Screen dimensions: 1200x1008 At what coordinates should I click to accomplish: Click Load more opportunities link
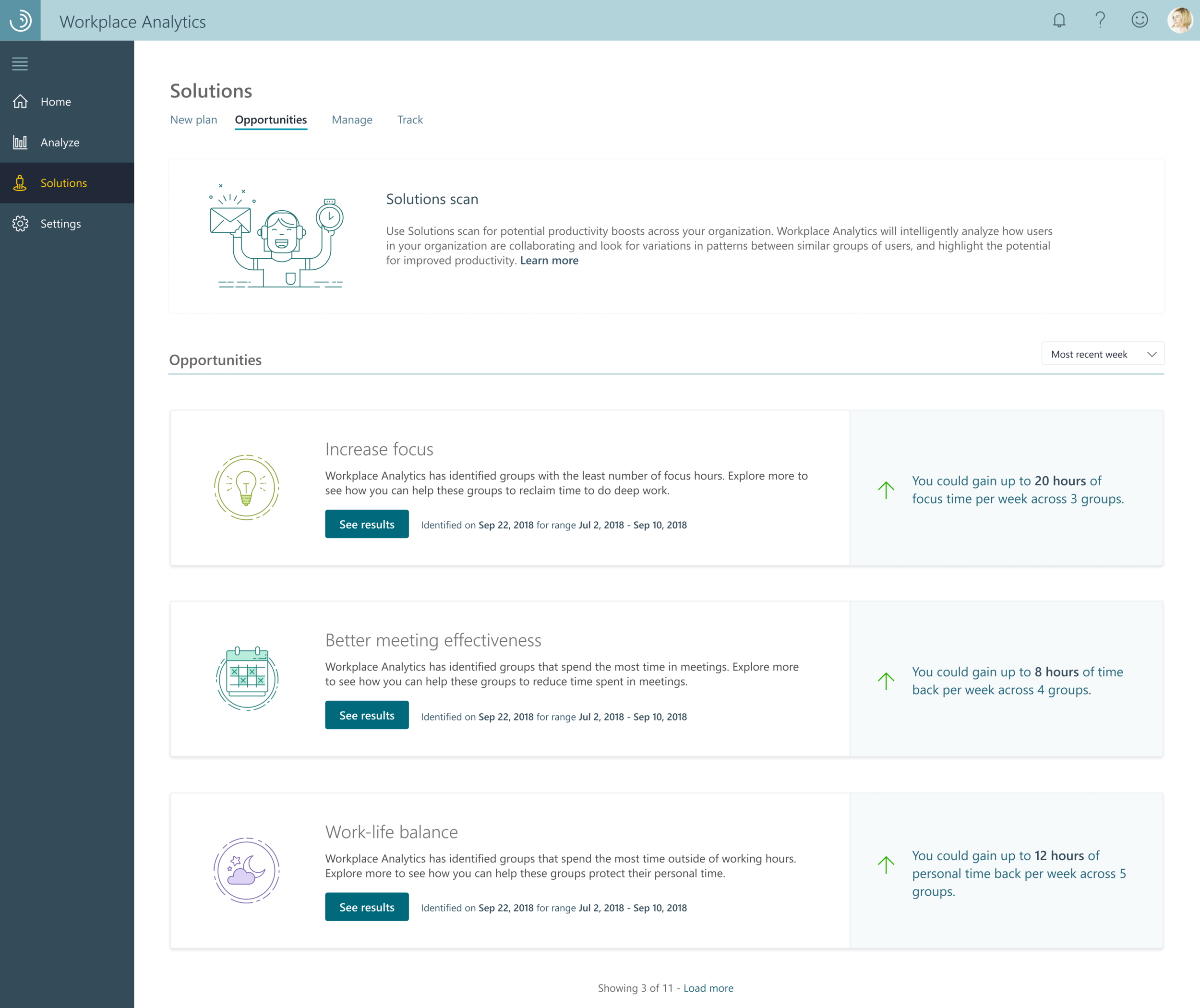pyautogui.click(x=708, y=988)
